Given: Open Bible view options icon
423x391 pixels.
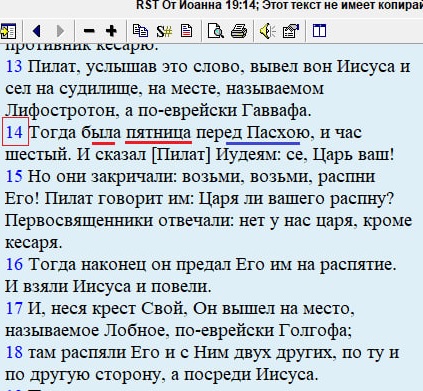Looking at the screenshot, I should [291, 31].
